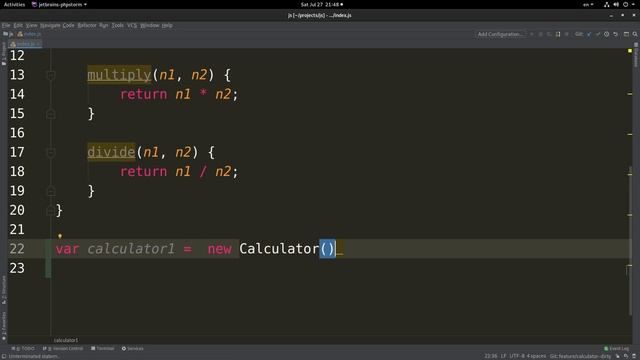Open the Database side panel tab
Image resolution: width=640 pixels, height=360 pixels.
click(x=636, y=55)
